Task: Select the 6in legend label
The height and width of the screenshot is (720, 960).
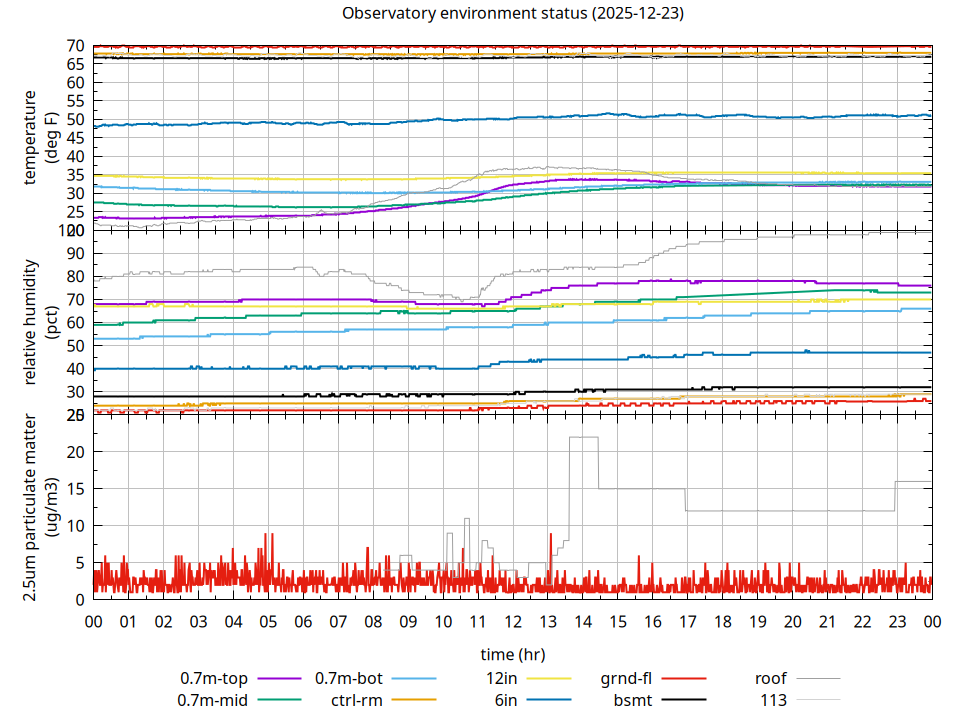Action: 506,700
